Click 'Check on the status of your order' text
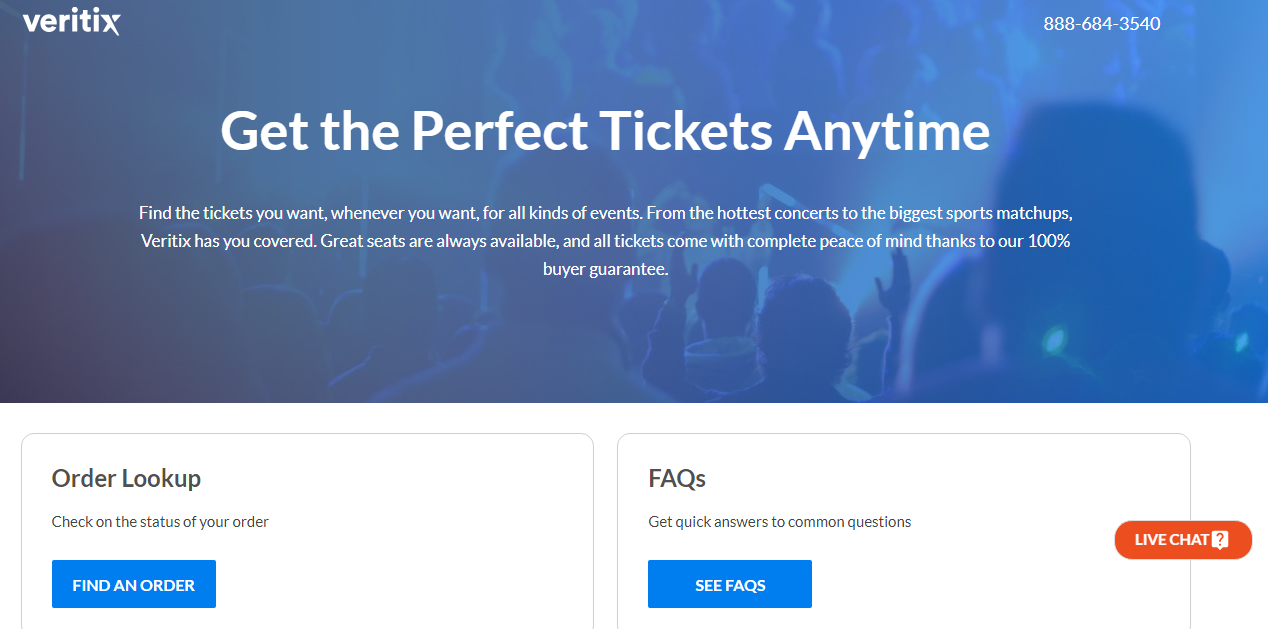This screenshot has width=1268, height=629. coord(160,521)
